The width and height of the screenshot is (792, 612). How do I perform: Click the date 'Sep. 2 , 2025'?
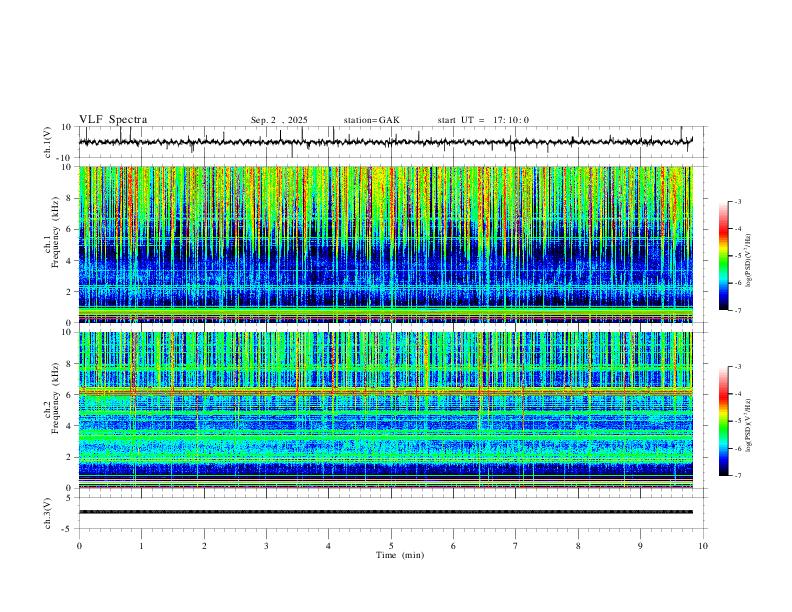pyautogui.click(x=279, y=120)
